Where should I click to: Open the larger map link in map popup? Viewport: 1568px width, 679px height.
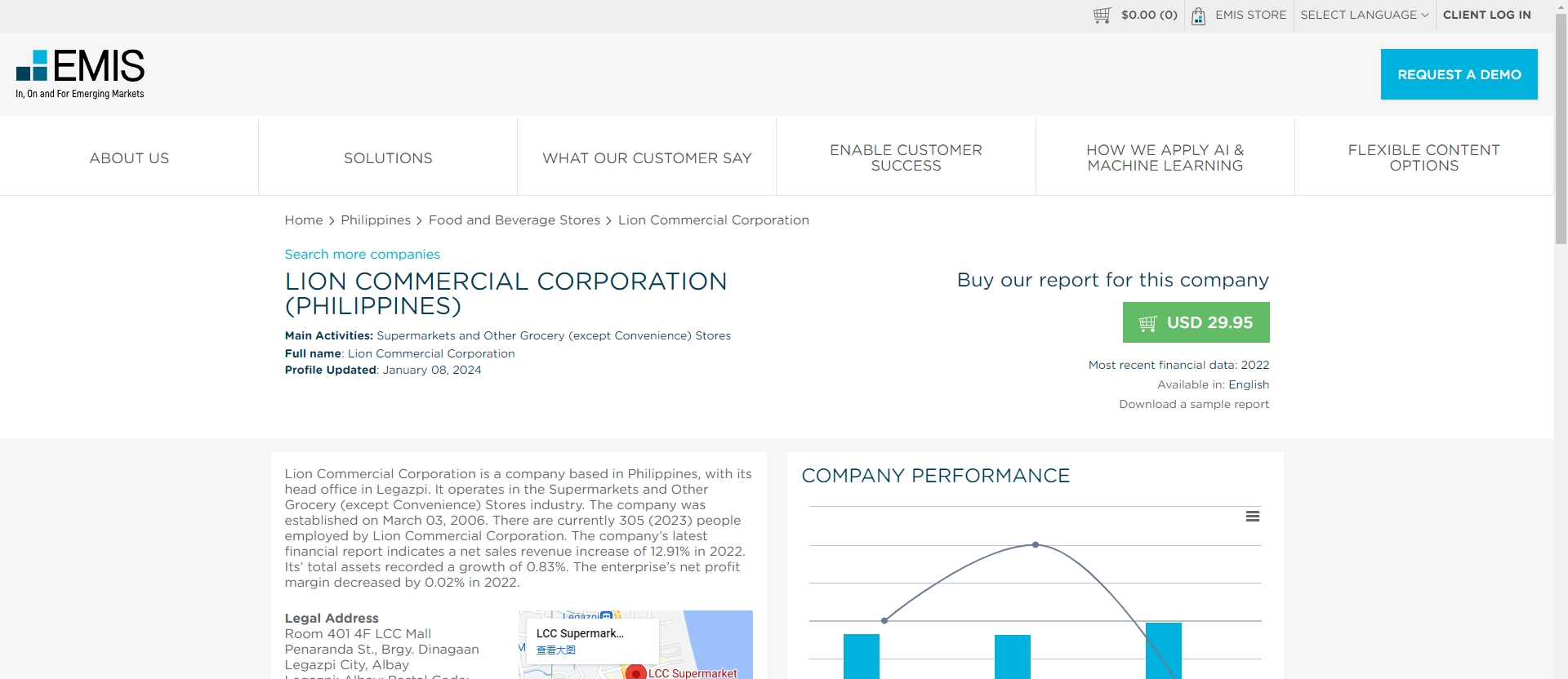[x=555, y=650]
